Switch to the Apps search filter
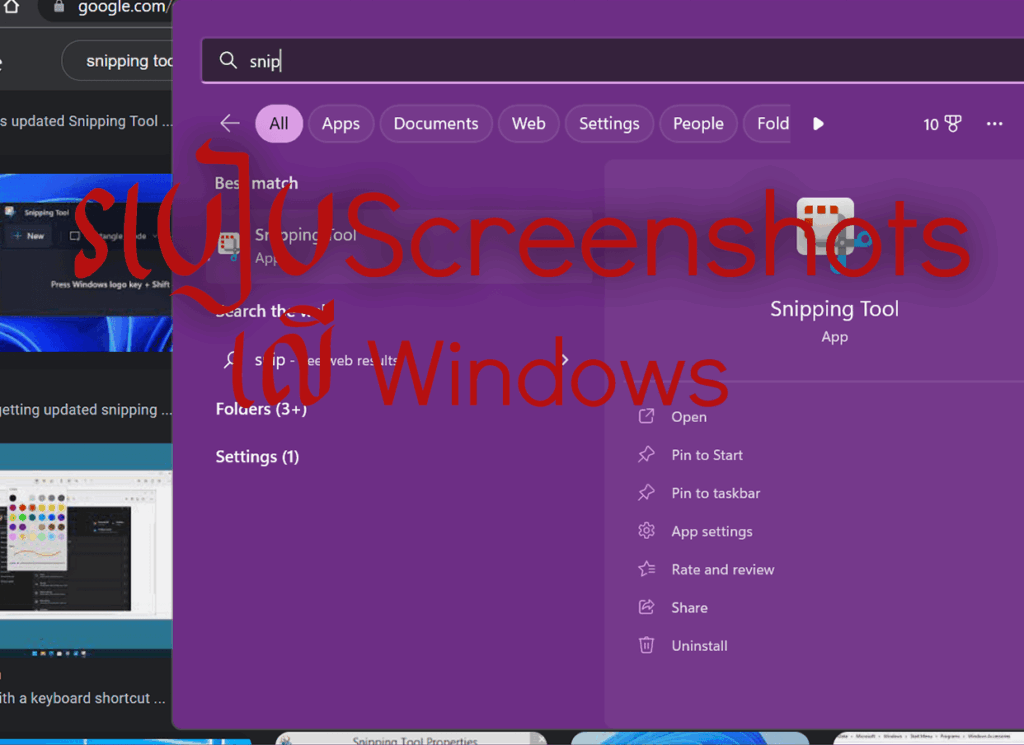This screenshot has width=1024, height=745. coord(341,123)
